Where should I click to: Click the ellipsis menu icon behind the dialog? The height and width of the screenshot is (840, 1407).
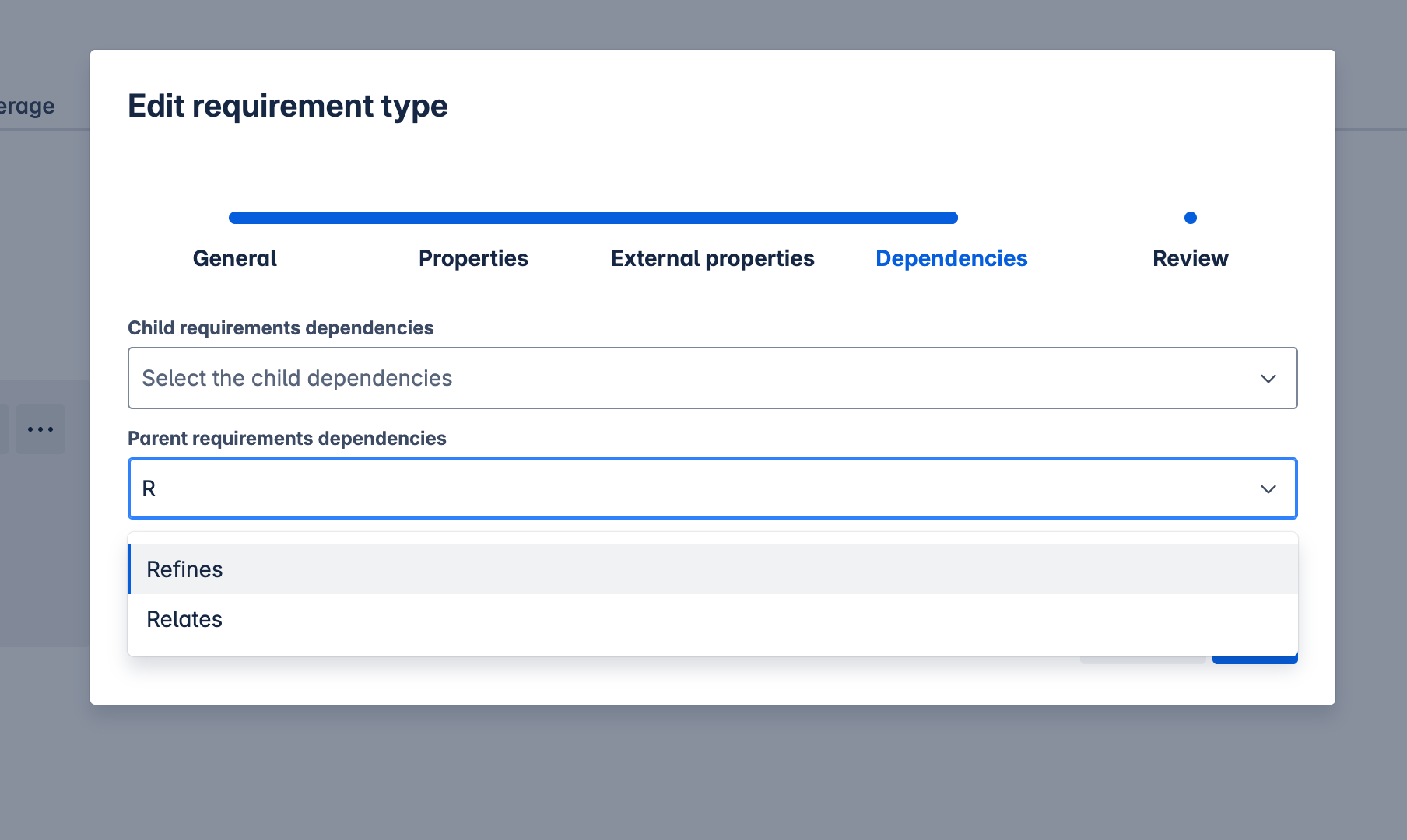coord(40,429)
